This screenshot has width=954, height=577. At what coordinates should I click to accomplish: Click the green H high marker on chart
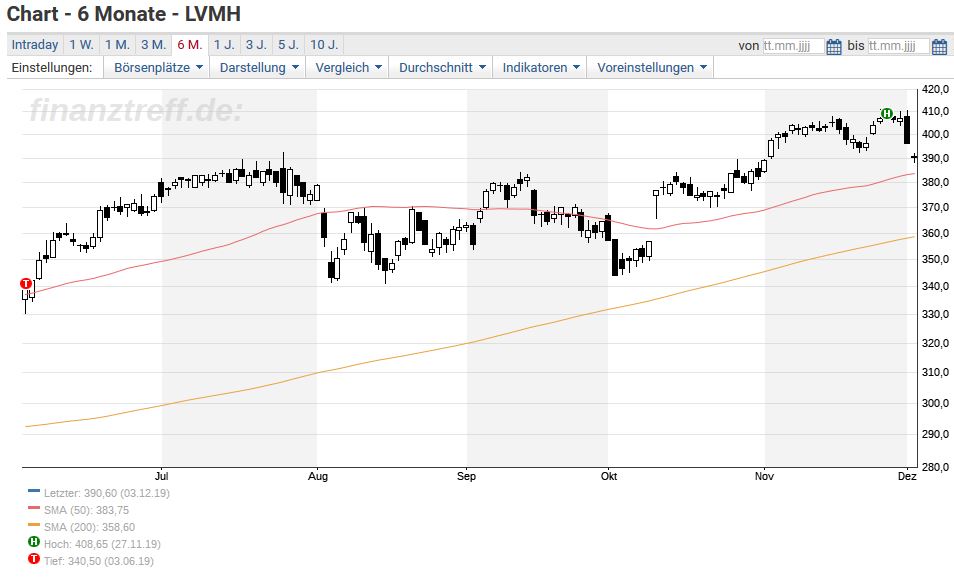pos(886,113)
